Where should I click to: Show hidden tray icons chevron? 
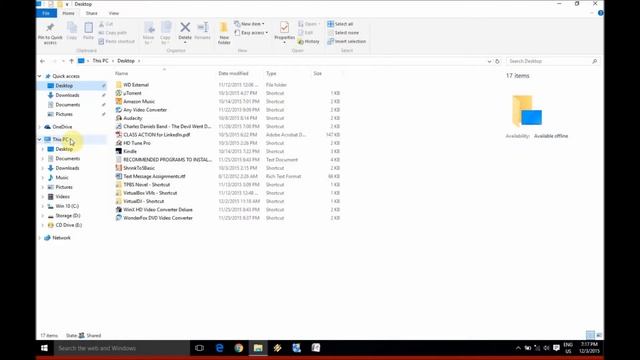518,348
